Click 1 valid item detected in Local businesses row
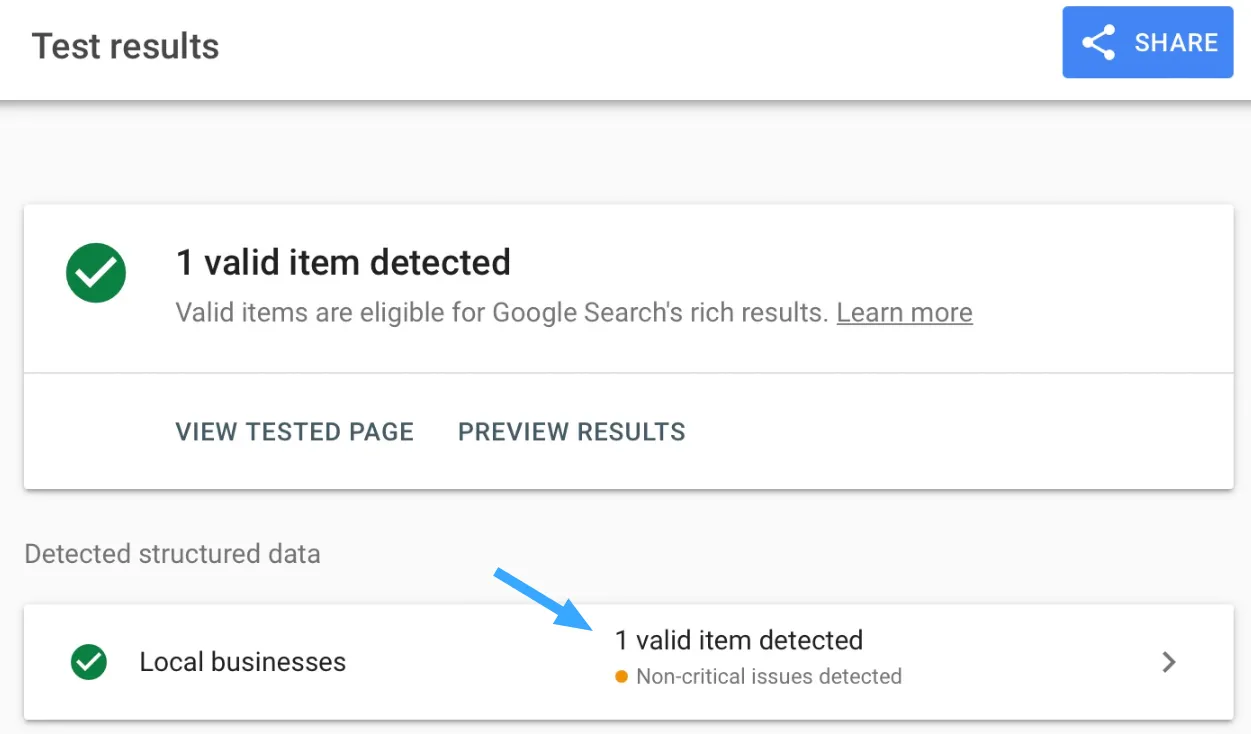 [739, 640]
